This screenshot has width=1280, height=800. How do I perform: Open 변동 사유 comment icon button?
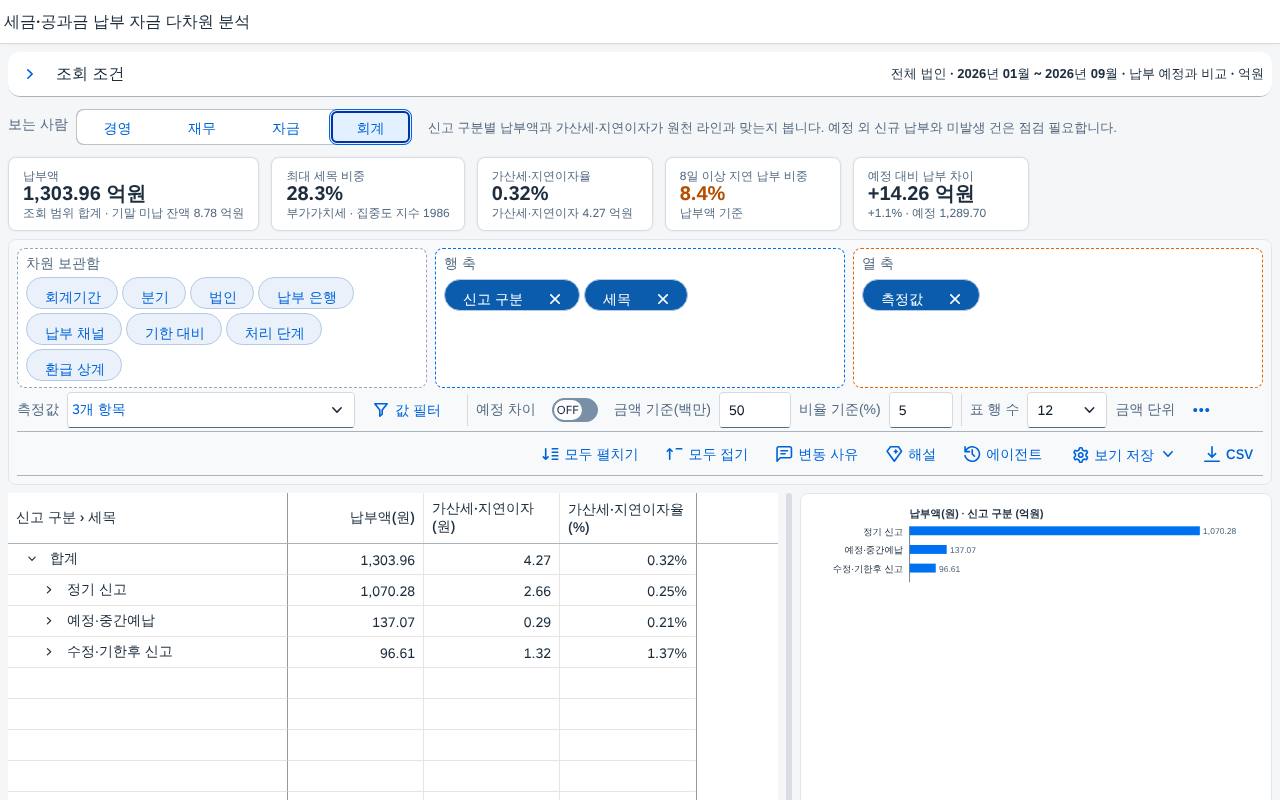(x=817, y=454)
